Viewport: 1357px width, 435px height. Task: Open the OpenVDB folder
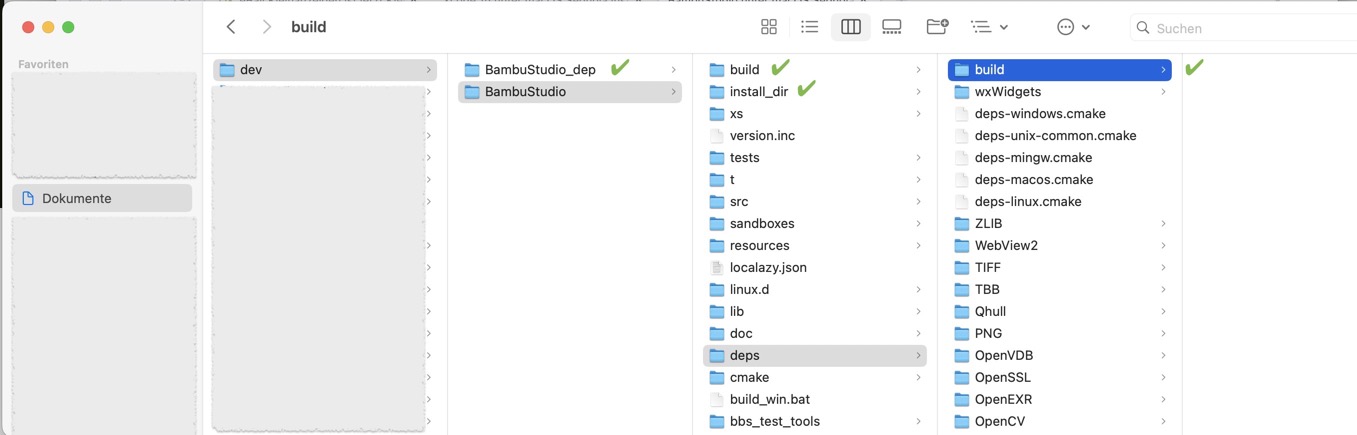[x=1060, y=356]
